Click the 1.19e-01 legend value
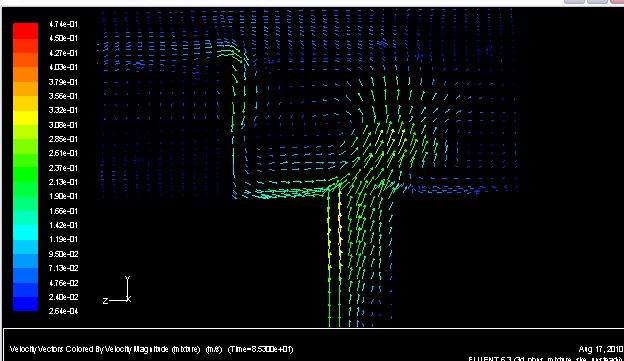This screenshot has width=624, height=361. point(63,239)
